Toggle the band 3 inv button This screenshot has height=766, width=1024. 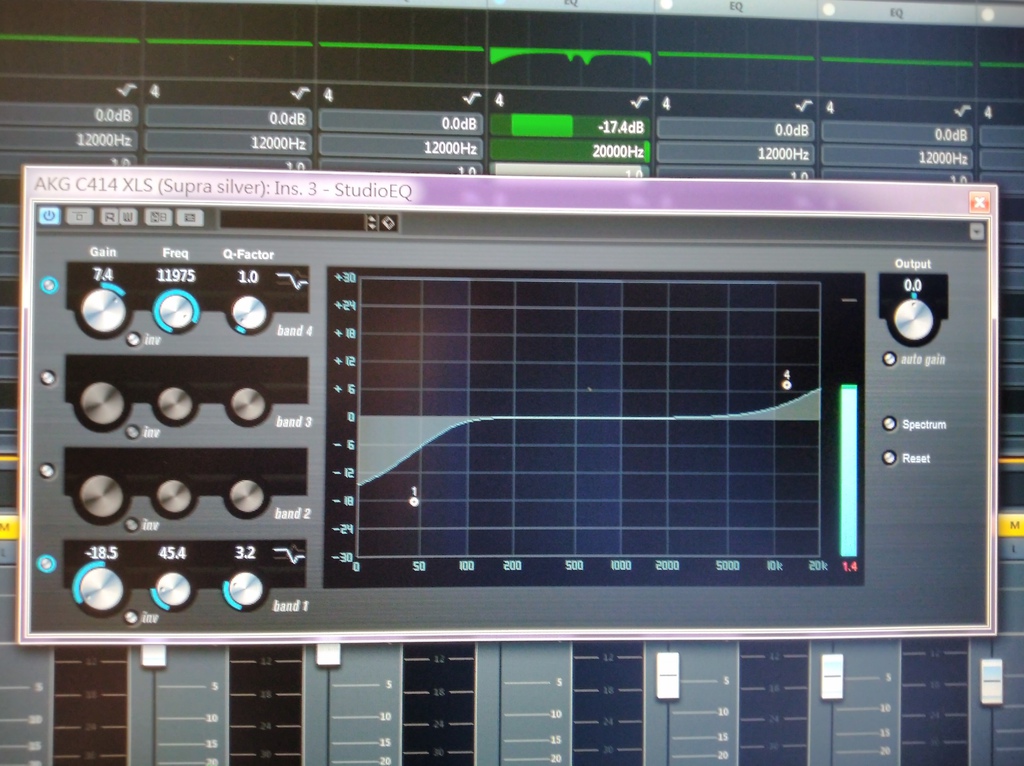tap(133, 432)
